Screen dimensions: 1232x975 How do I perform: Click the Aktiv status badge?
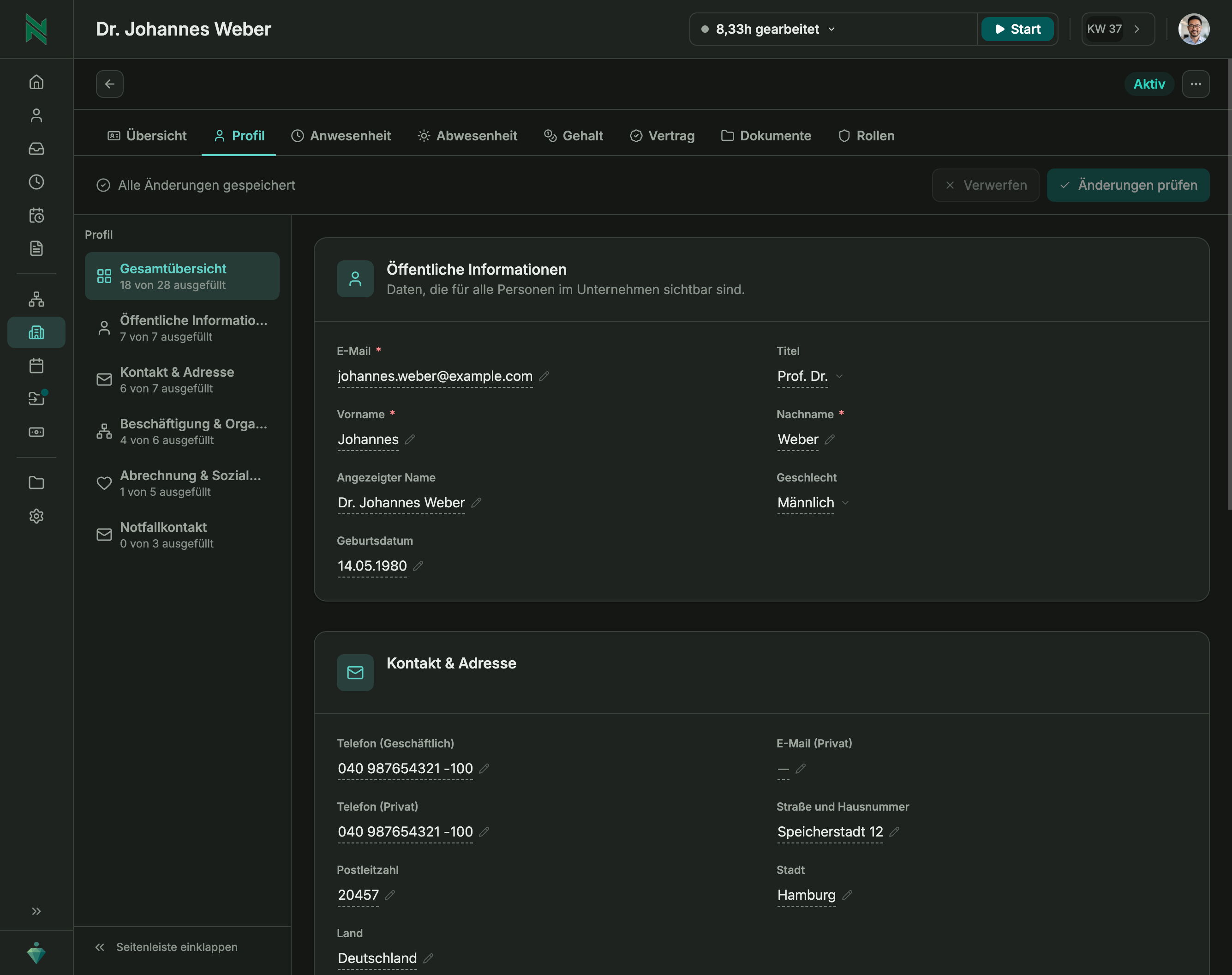(x=1148, y=84)
